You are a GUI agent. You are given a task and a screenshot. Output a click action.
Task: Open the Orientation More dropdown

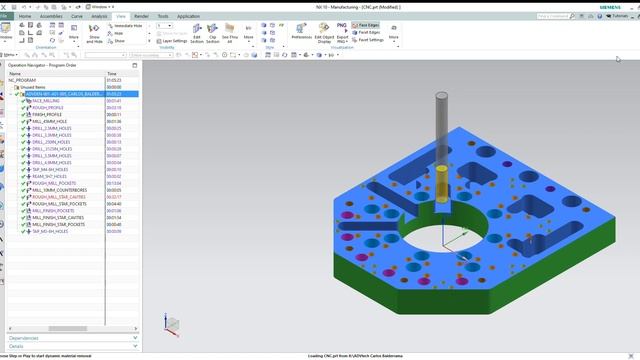(74, 32)
